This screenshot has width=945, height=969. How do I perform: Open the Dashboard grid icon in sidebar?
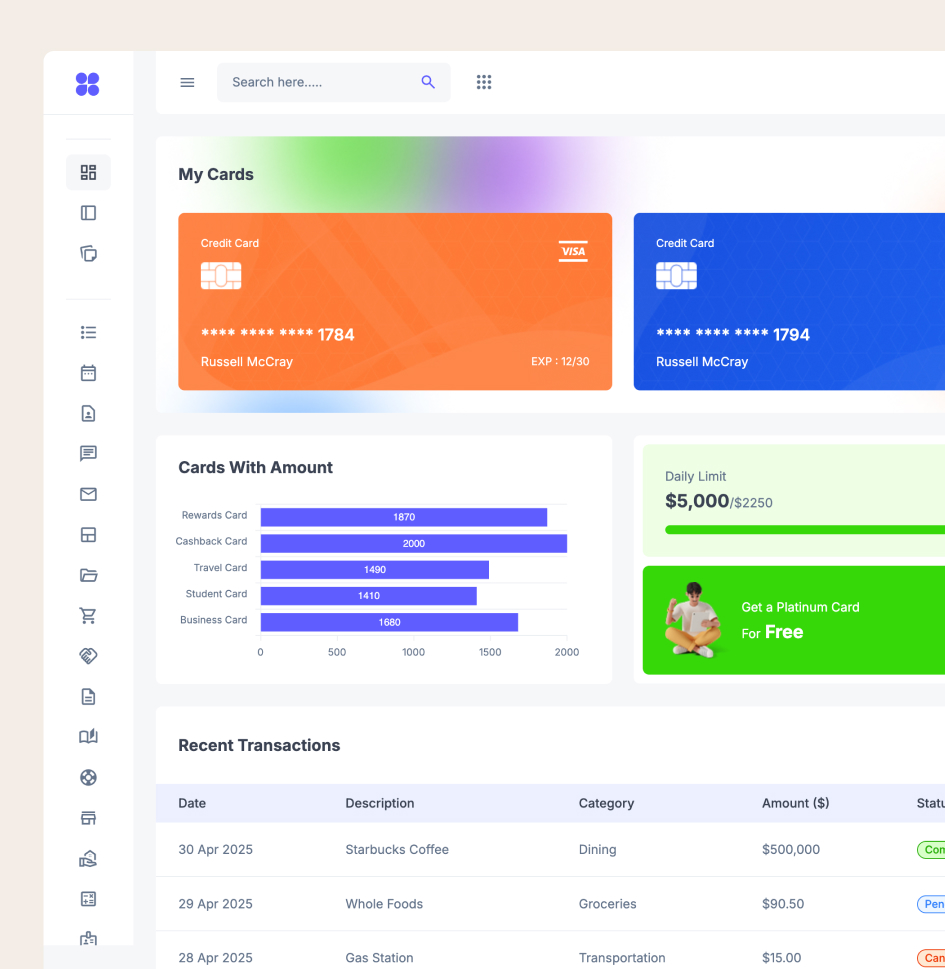click(x=88, y=171)
